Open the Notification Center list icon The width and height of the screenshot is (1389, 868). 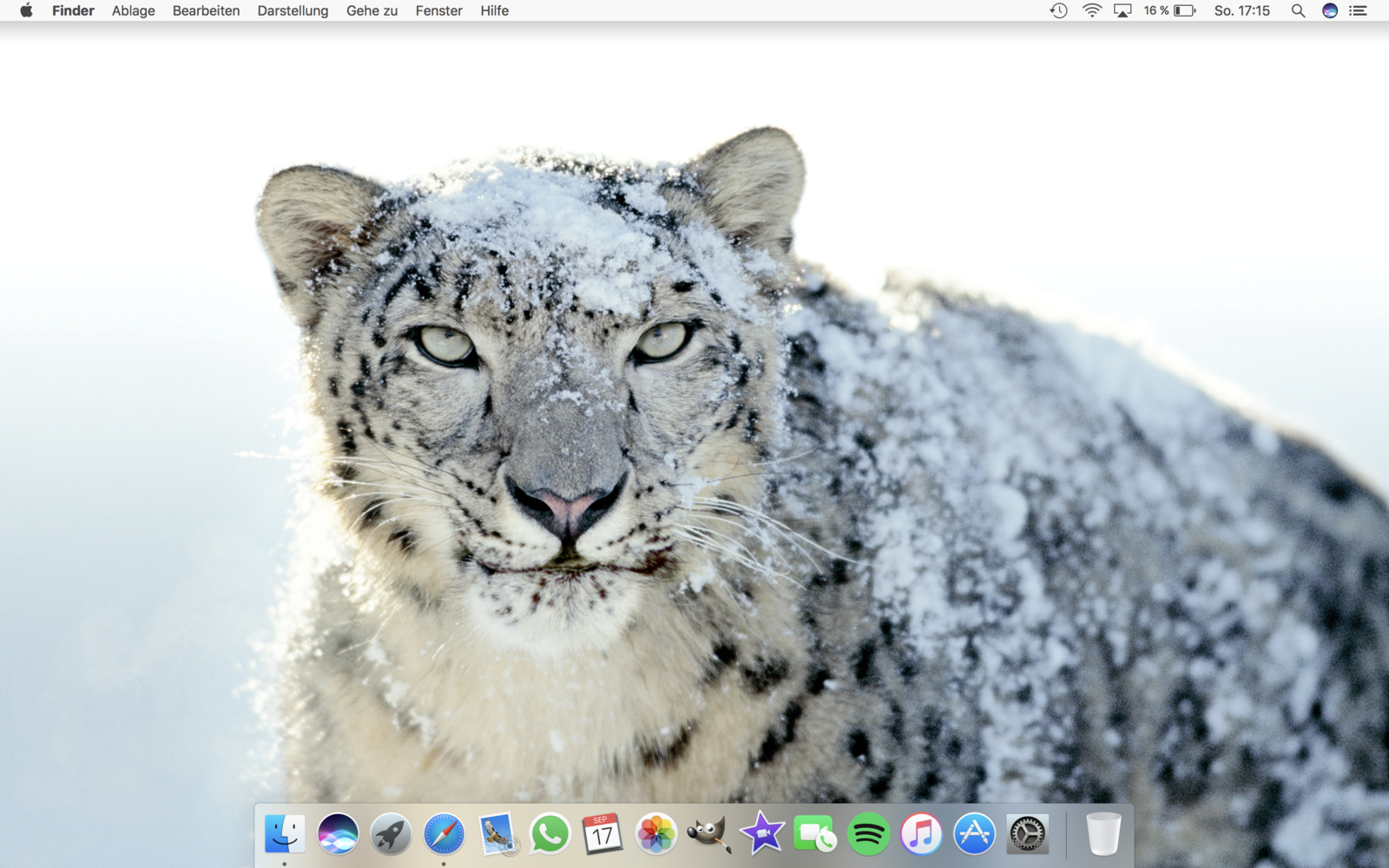click(x=1358, y=10)
